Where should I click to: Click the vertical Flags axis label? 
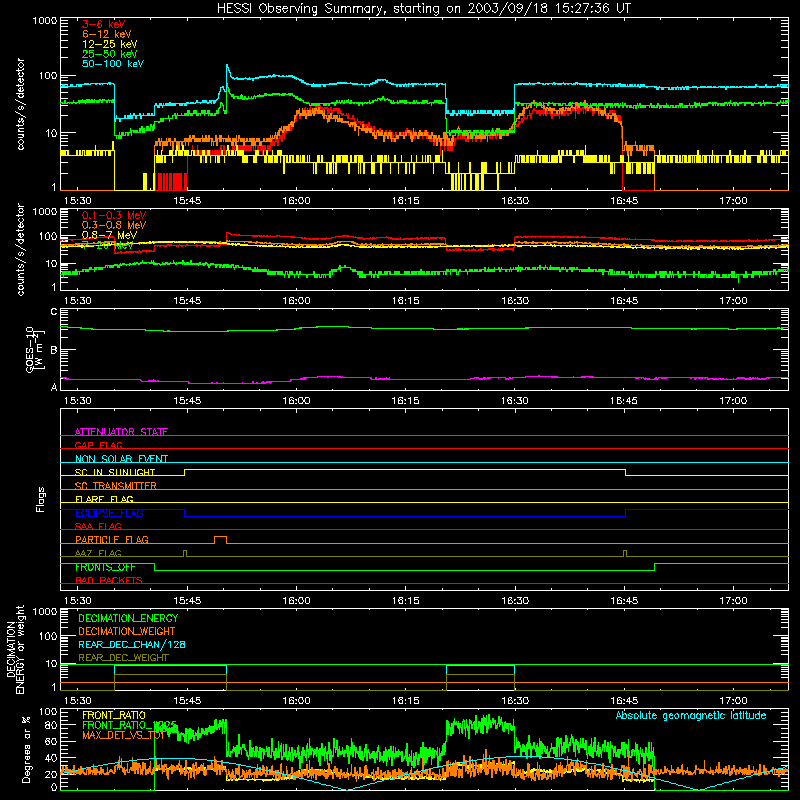point(40,499)
